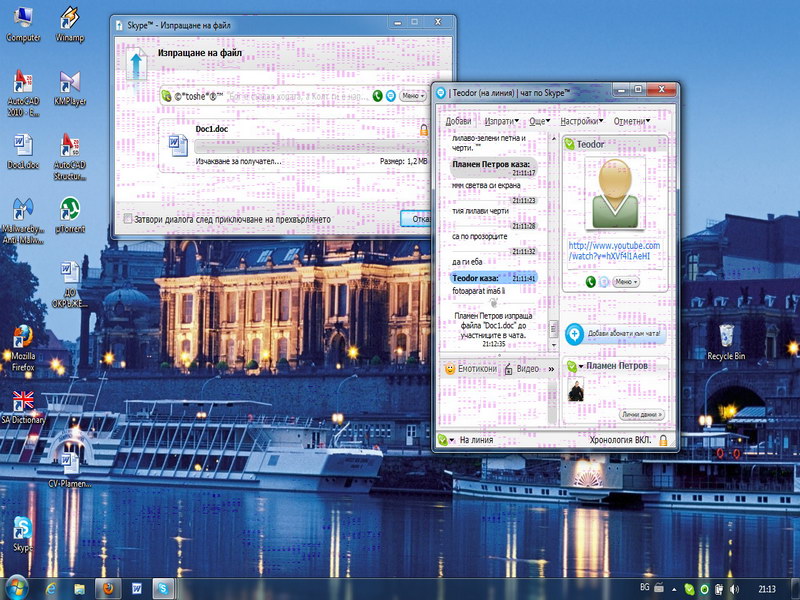The width and height of the screenshot is (800, 600).
Task: Expand the Пламен Петров status arrow
Action: pyautogui.click(x=579, y=366)
